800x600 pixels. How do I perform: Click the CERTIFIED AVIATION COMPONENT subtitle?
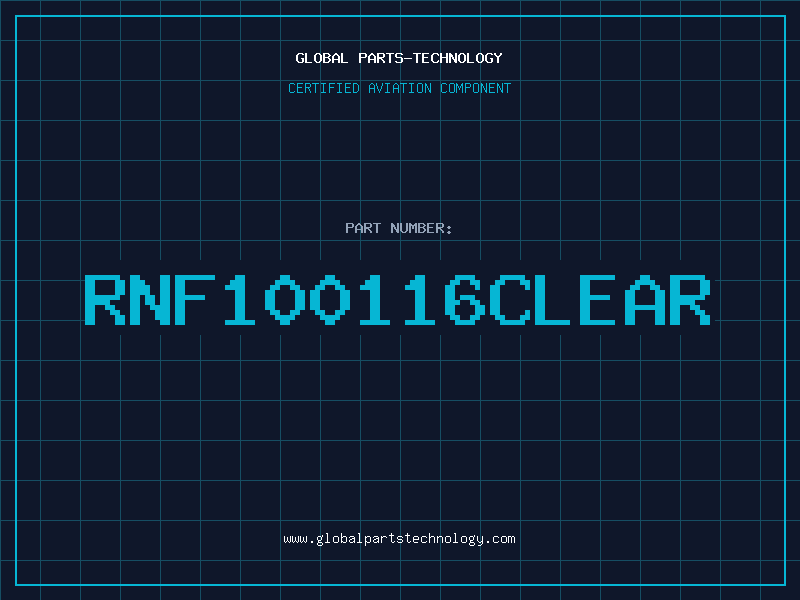pos(399,89)
